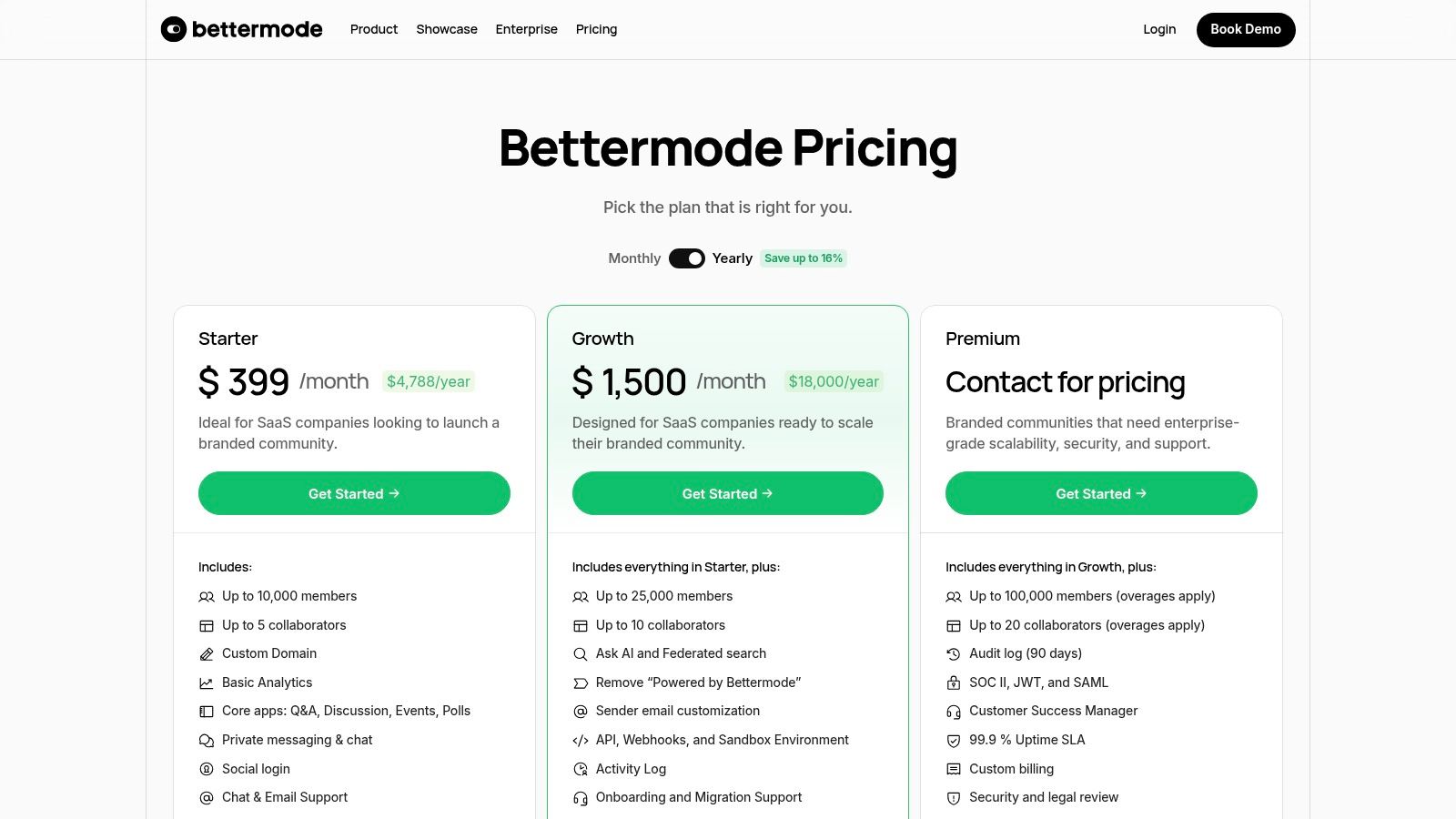Click the magnifier icon next to Ask AI

click(x=580, y=653)
